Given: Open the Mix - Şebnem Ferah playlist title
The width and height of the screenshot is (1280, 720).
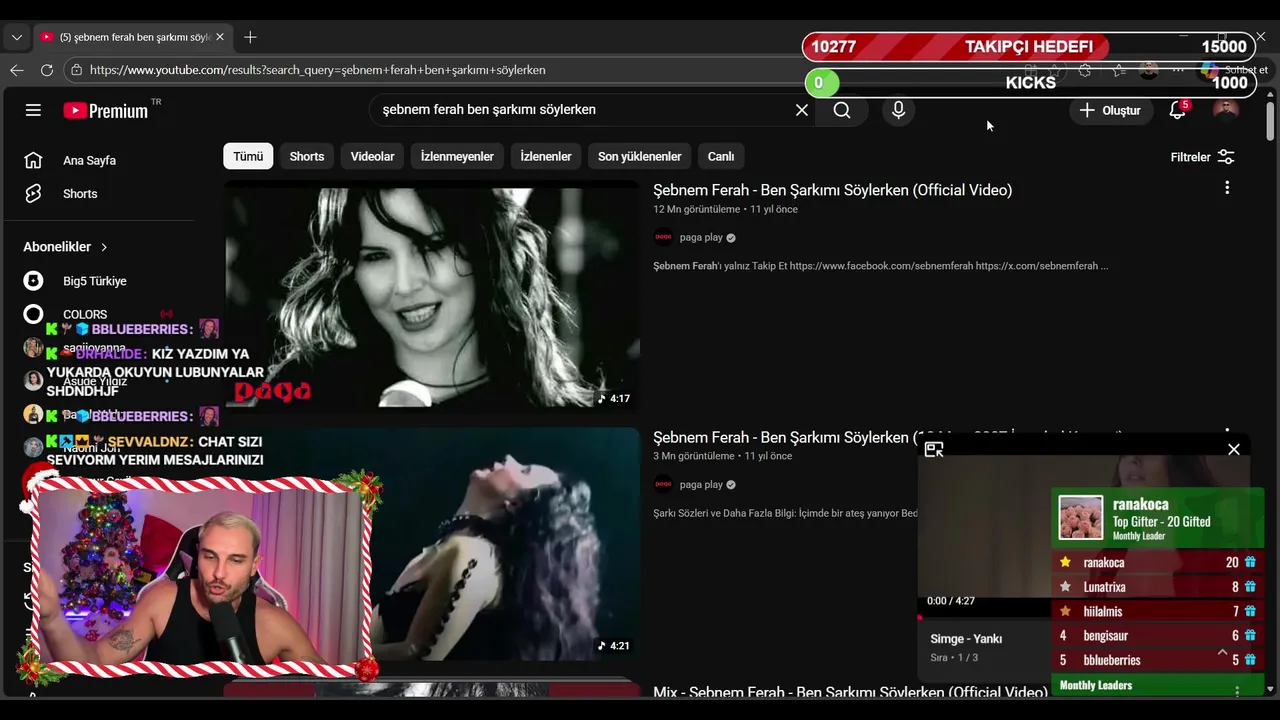Looking at the screenshot, I should 850,692.
